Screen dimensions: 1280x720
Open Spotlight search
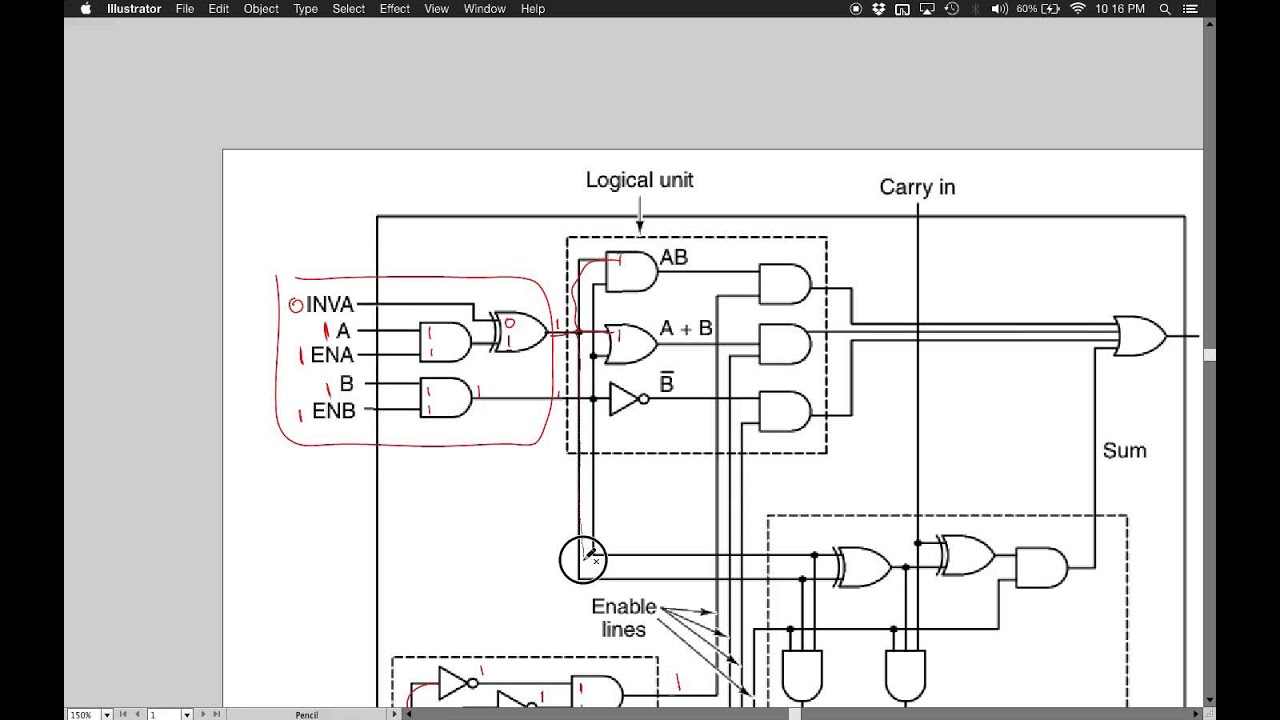click(x=1165, y=9)
